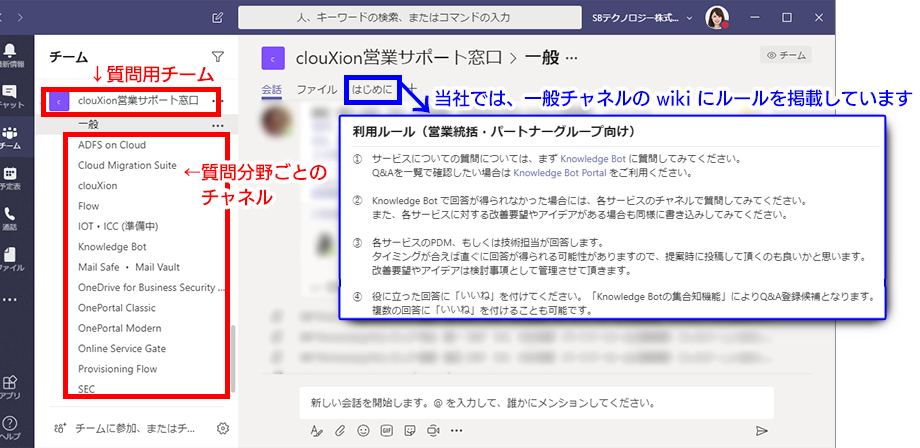Viewport: 920px width, 448px height.
Task: Open manage teams settings gear
Action: click(222, 429)
